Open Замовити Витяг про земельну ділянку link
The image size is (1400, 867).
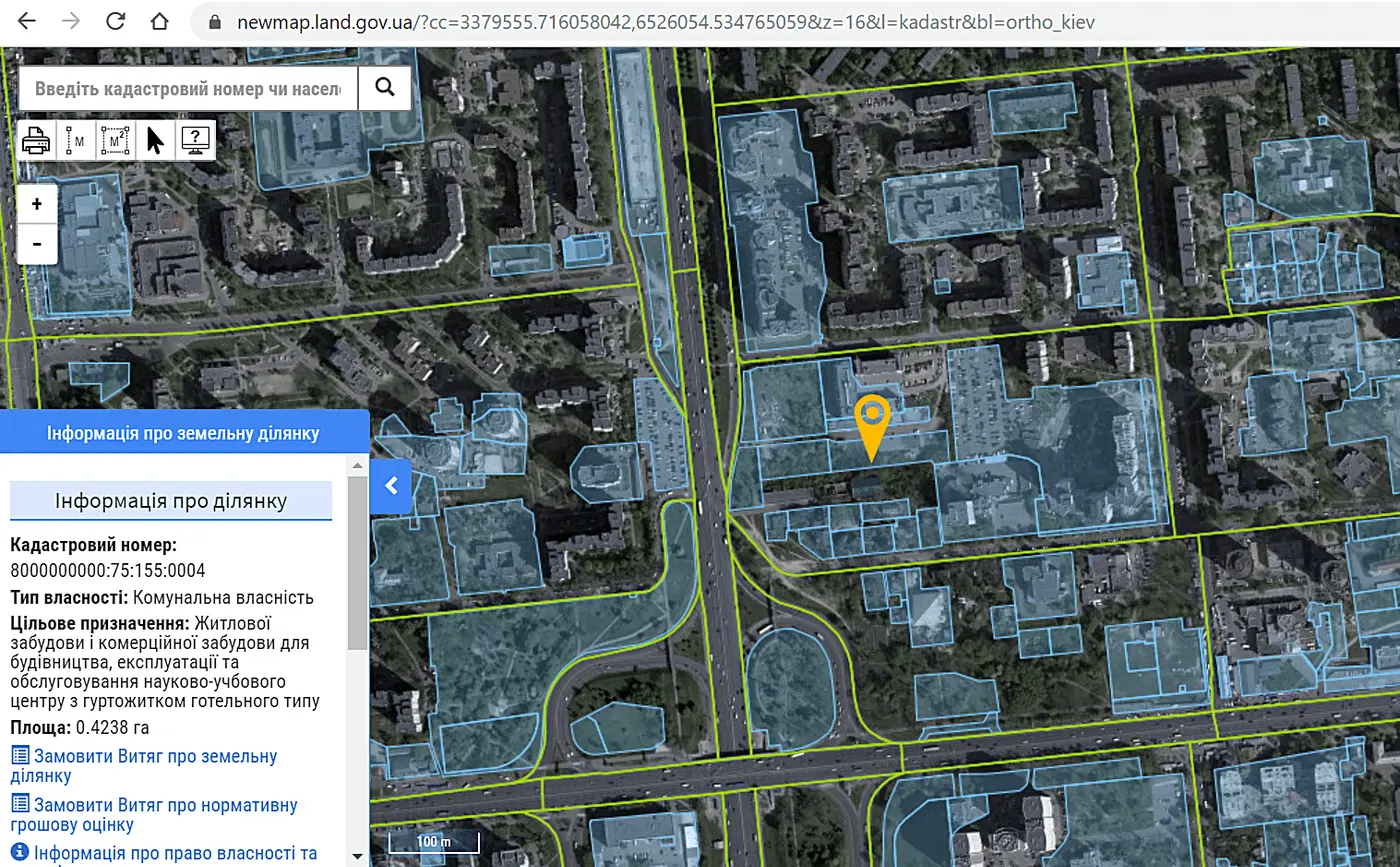(144, 766)
